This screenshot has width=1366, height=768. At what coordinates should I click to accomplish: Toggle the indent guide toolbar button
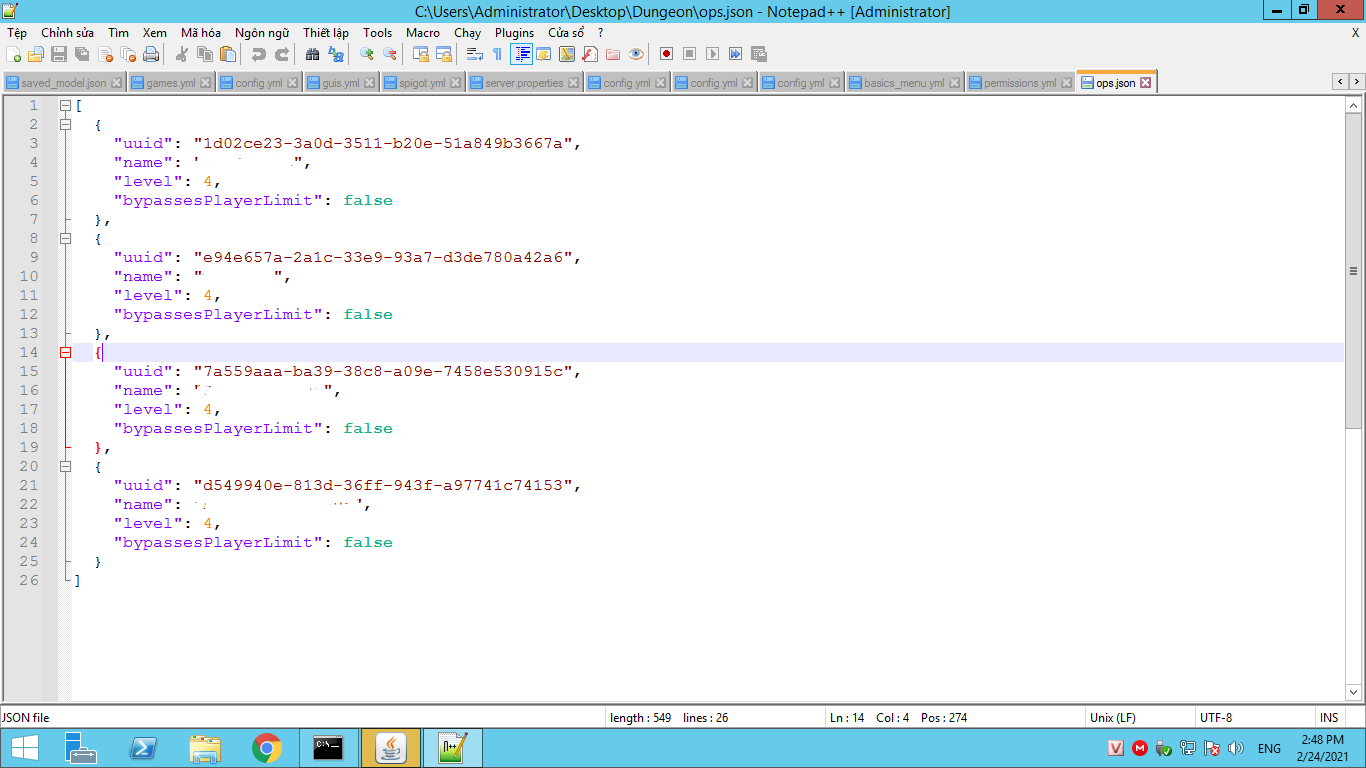[x=521, y=54]
